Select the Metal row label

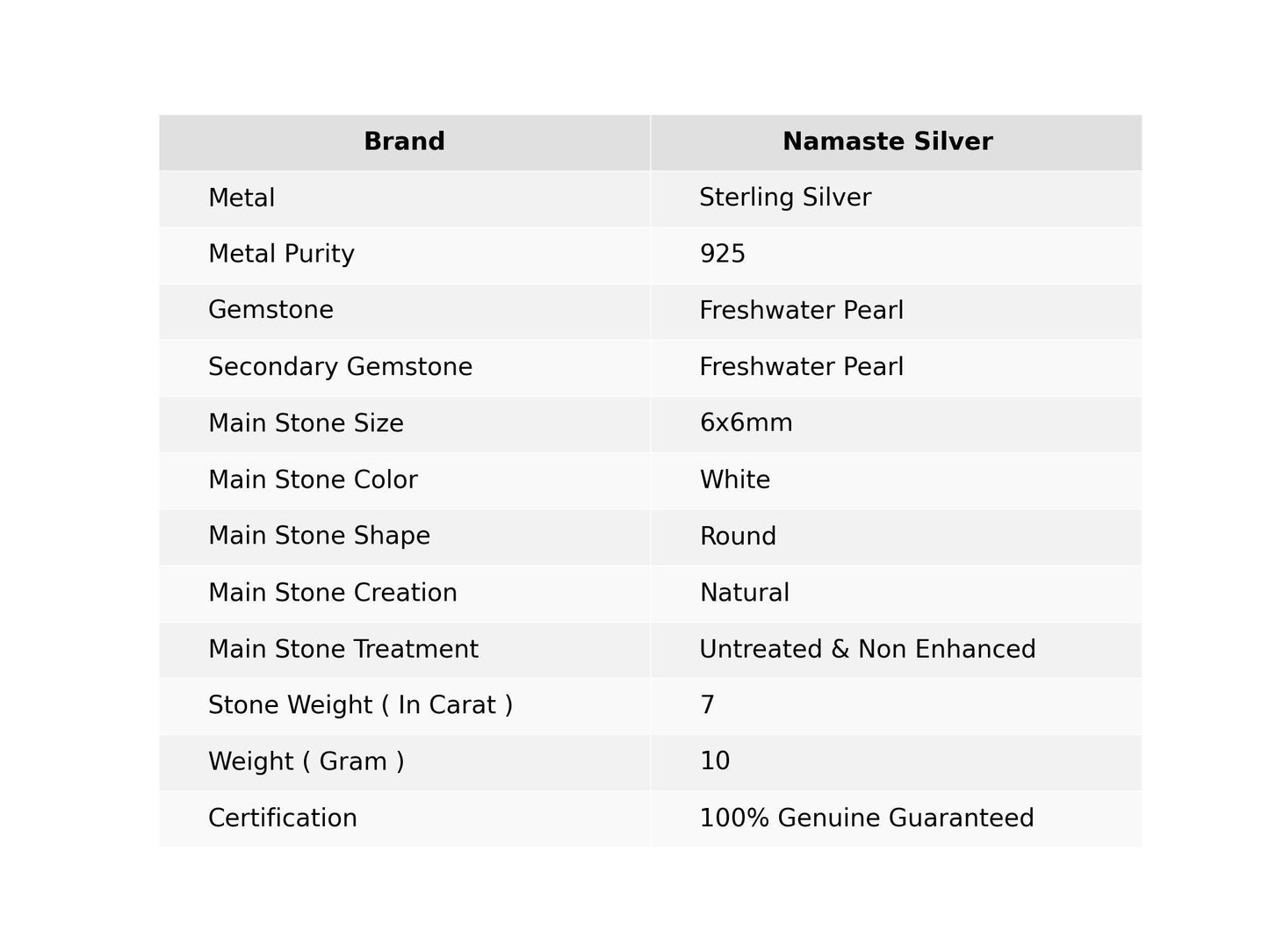click(242, 198)
